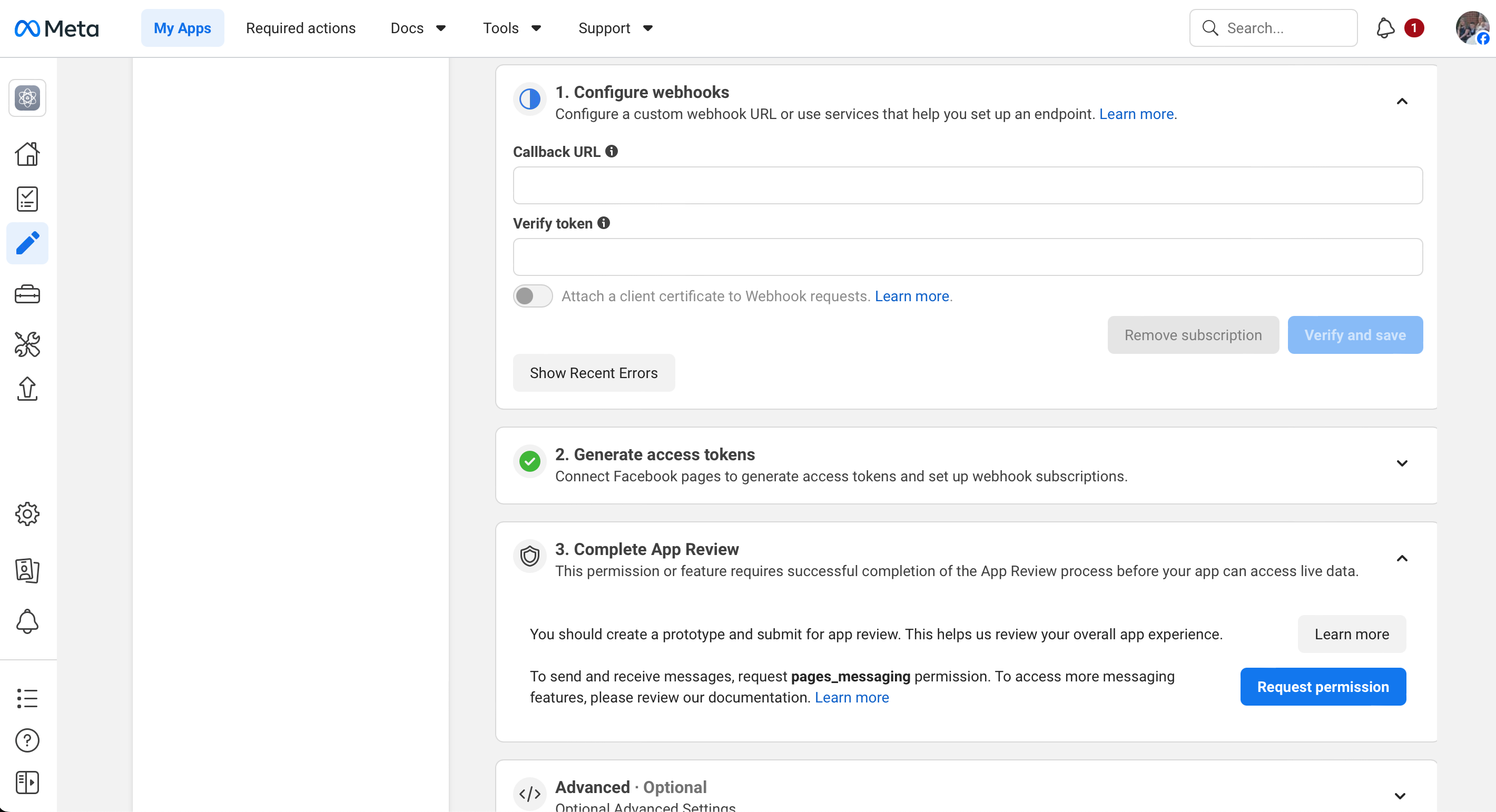Go to the Dashboard home icon
The width and height of the screenshot is (1496, 812).
pyautogui.click(x=27, y=154)
